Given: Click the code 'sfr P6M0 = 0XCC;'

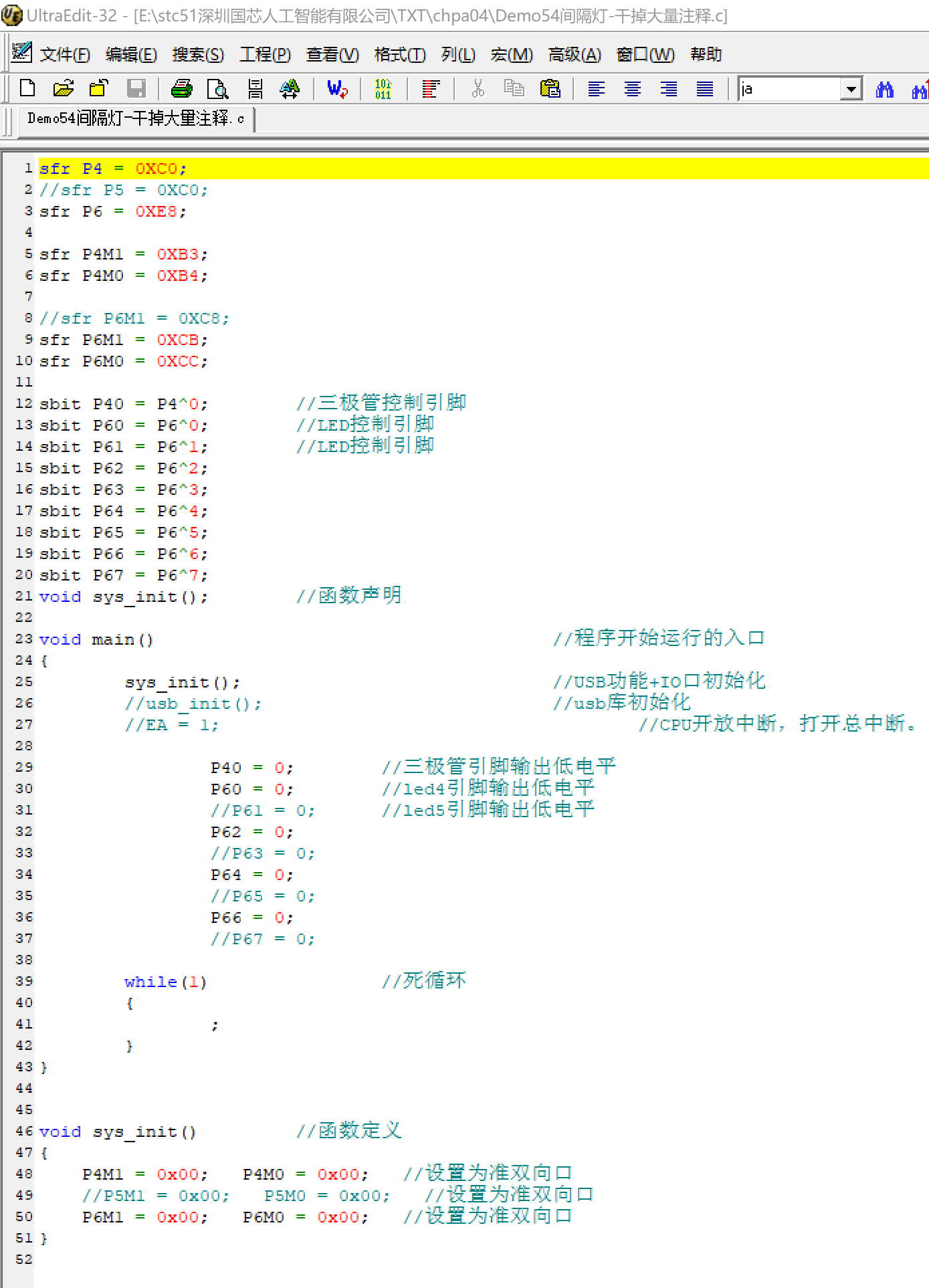Looking at the screenshot, I should click(123, 361).
